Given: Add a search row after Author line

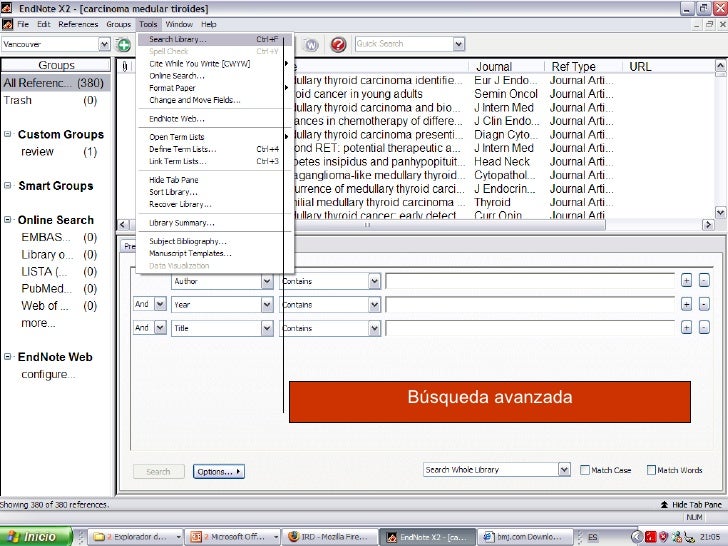Looking at the screenshot, I should coord(686,282).
